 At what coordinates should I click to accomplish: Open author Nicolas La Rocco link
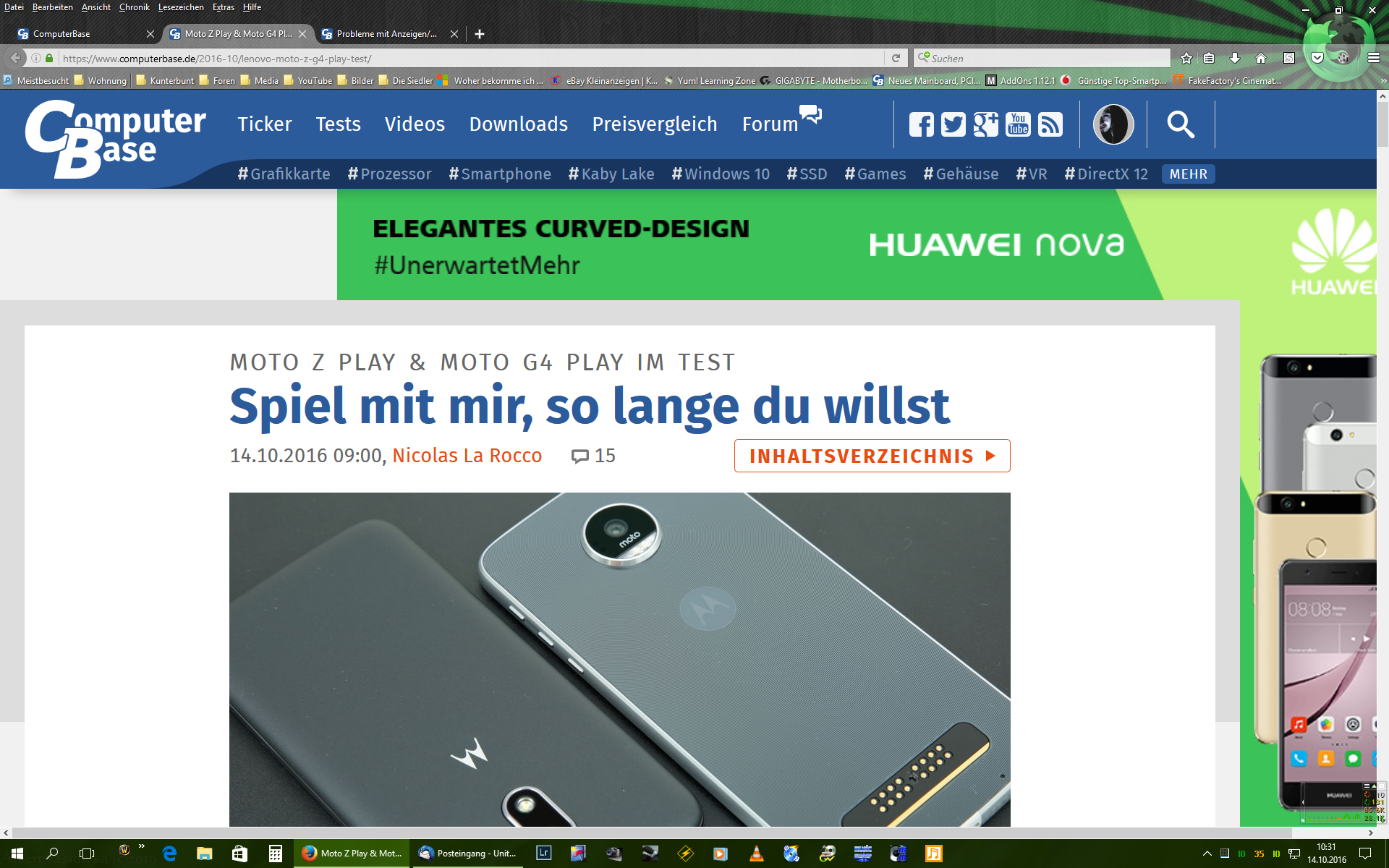click(x=467, y=456)
